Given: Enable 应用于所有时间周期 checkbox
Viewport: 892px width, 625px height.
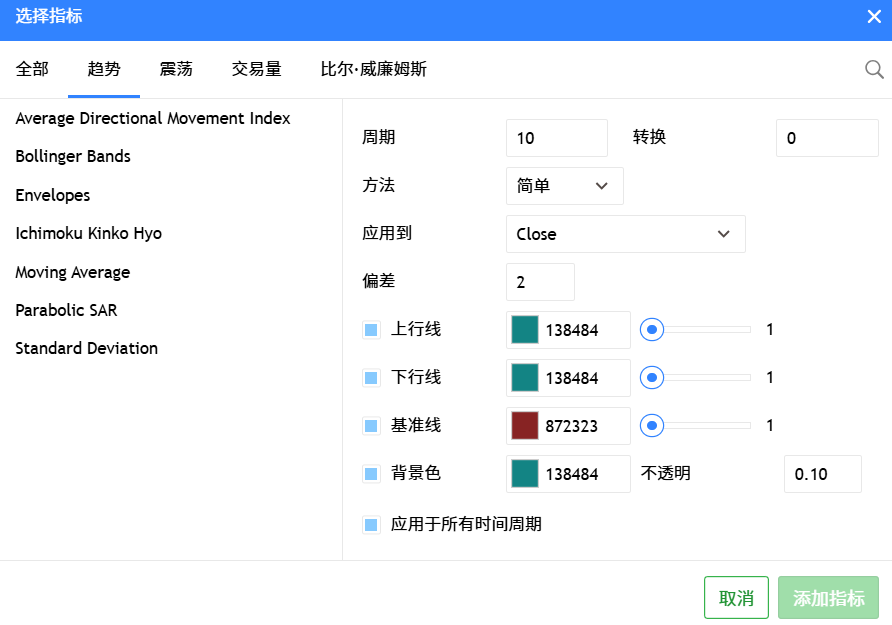Looking at the screenshot, I should click(371, 524).
